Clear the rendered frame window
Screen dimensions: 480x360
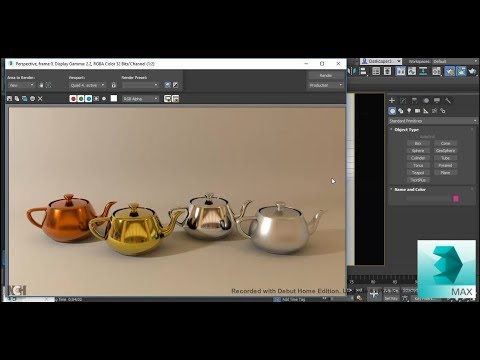coord(40,99)
